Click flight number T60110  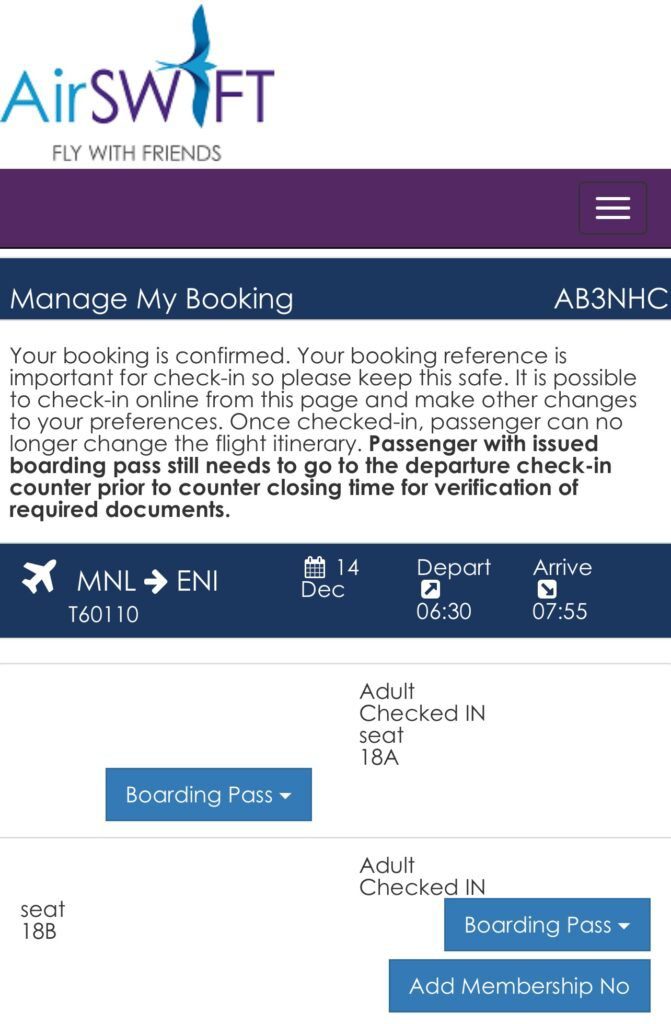pos(103,614)
